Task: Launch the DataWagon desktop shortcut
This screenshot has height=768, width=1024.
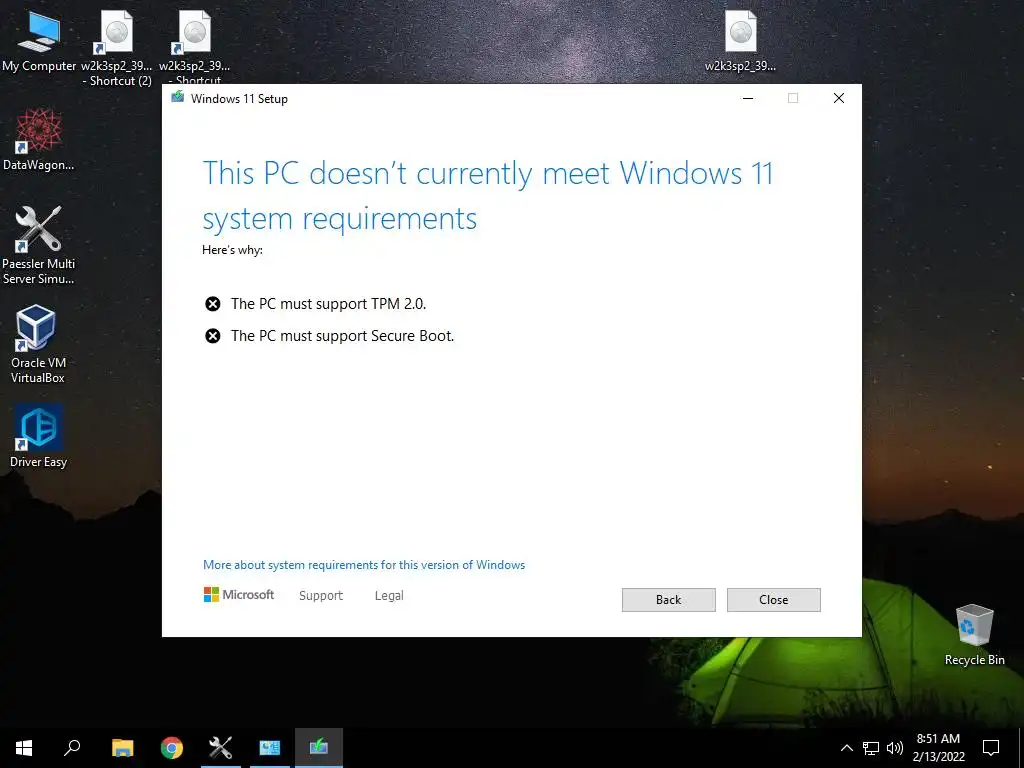Action: (x=39, y=140)
